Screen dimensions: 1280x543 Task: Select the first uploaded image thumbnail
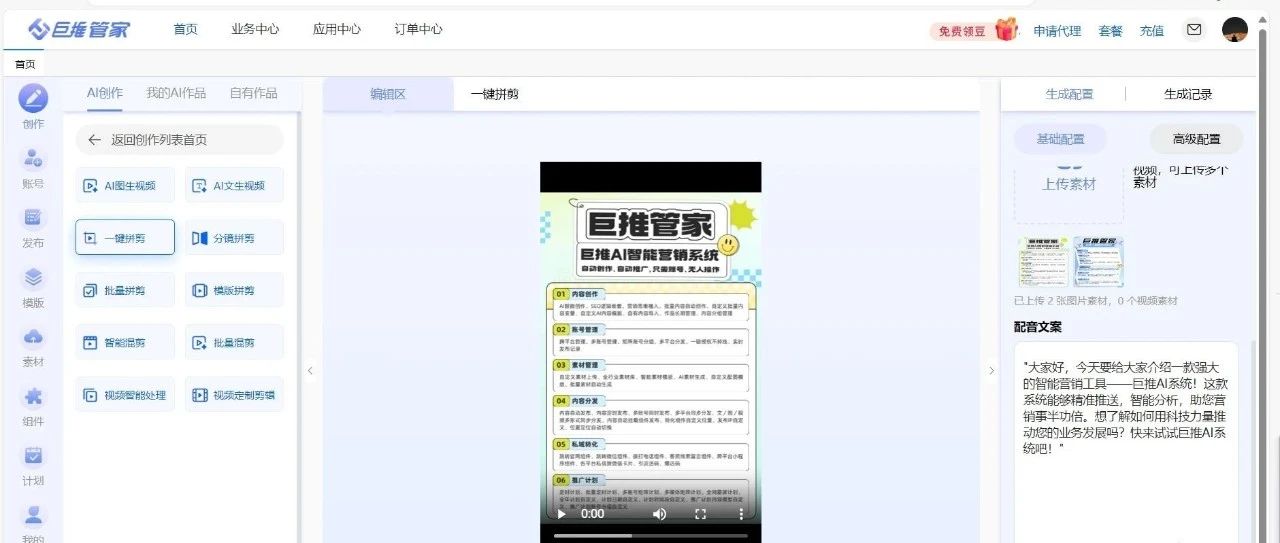[1042, 262]
